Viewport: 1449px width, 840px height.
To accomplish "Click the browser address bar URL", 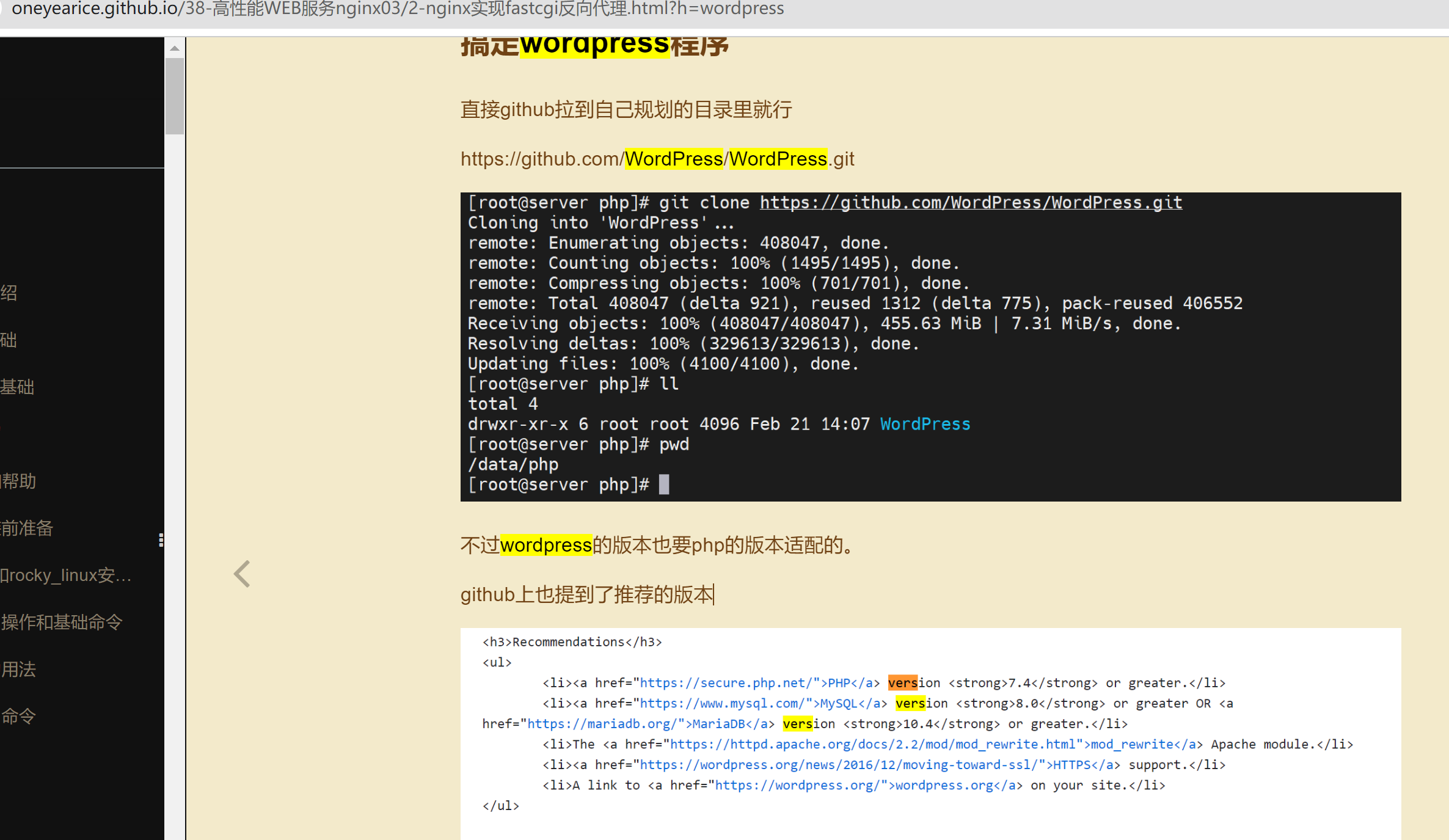I will 397,9.
